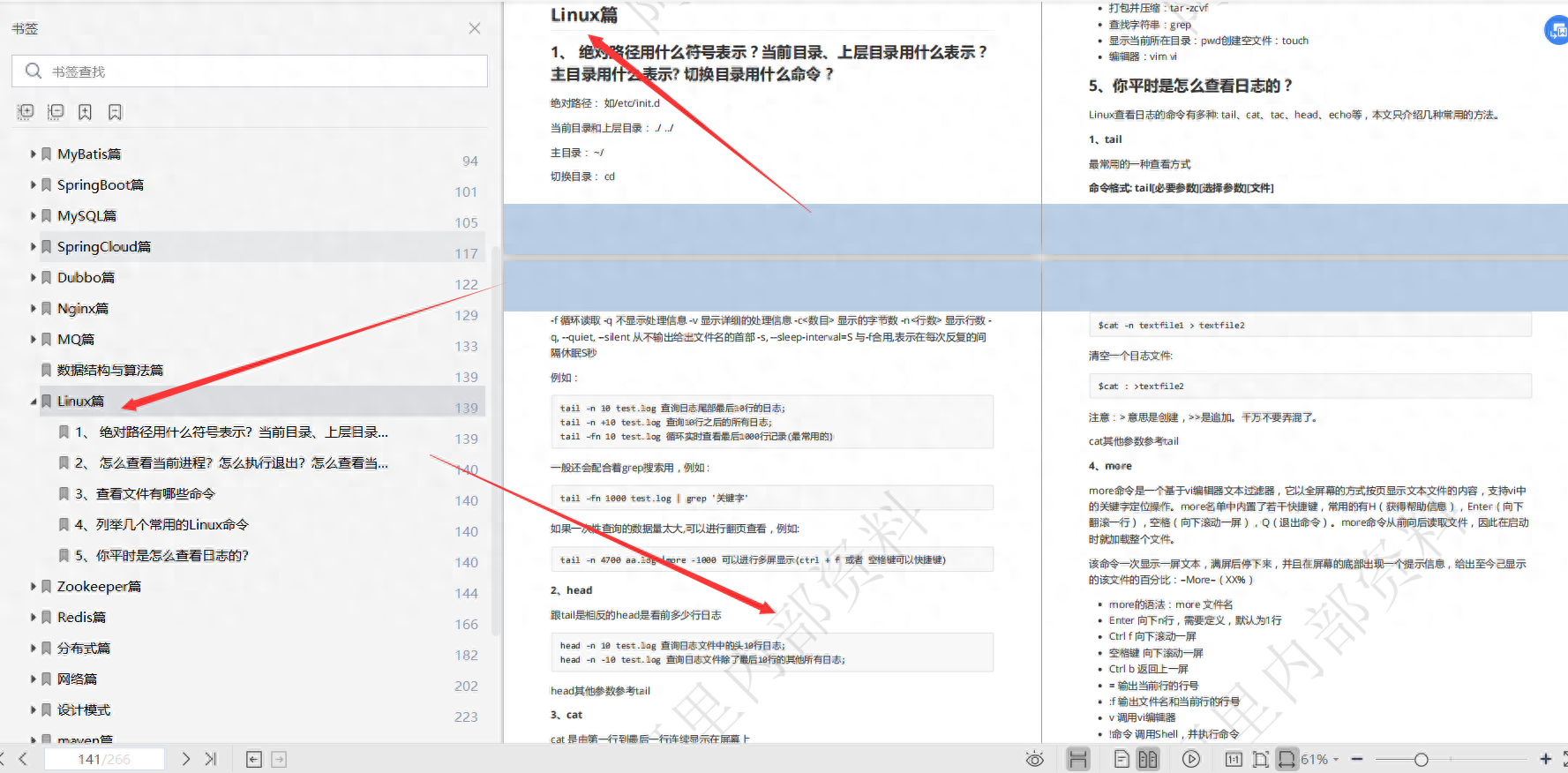Toggle eye protection mode icon
The image size is (1568, 773).
tap(1035, 759)
